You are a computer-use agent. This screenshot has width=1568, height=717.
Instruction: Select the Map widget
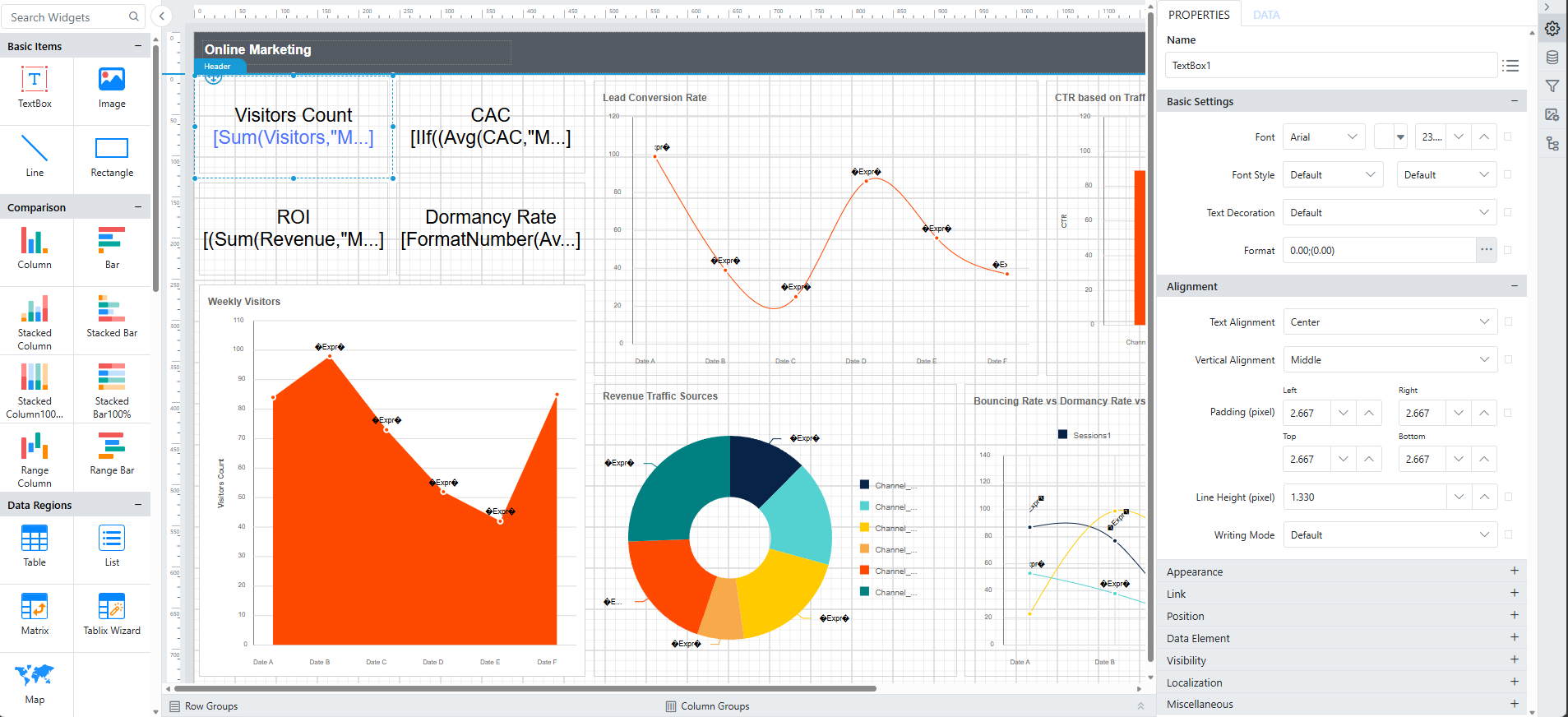point(35,684)
